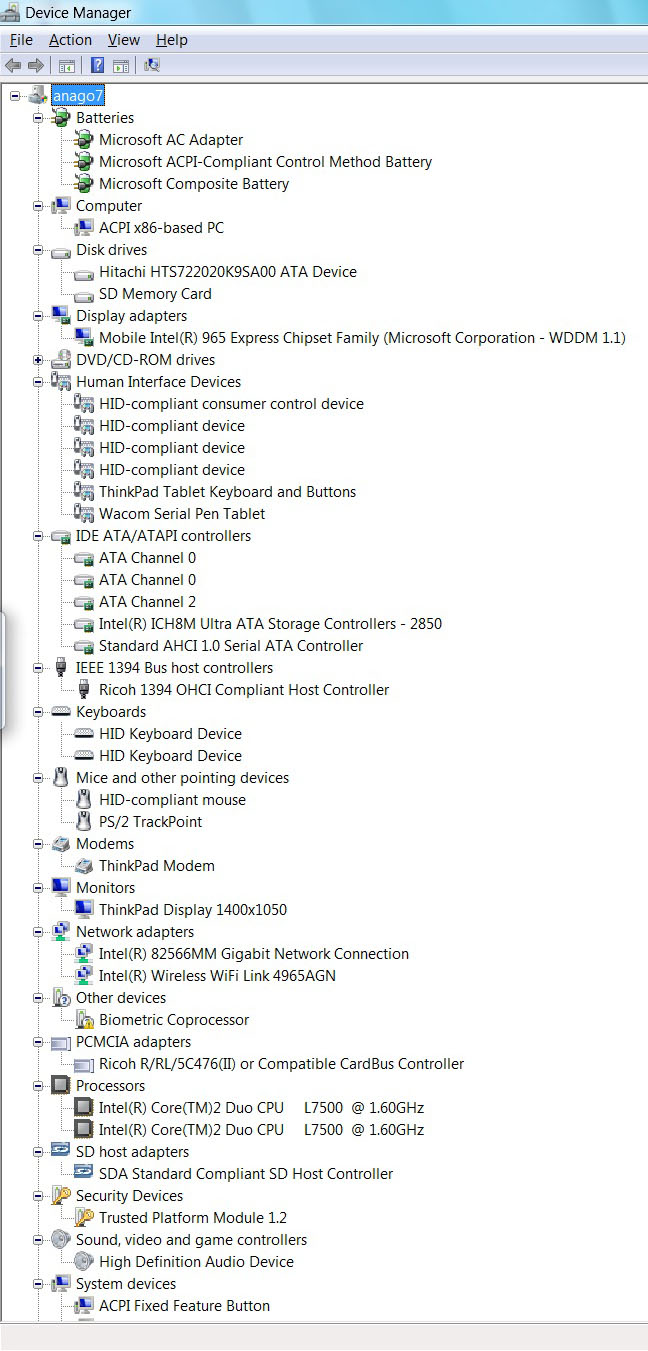Click the Forward arrow toolbar icon
648x1351 pixels.
(x=36, y=65)
